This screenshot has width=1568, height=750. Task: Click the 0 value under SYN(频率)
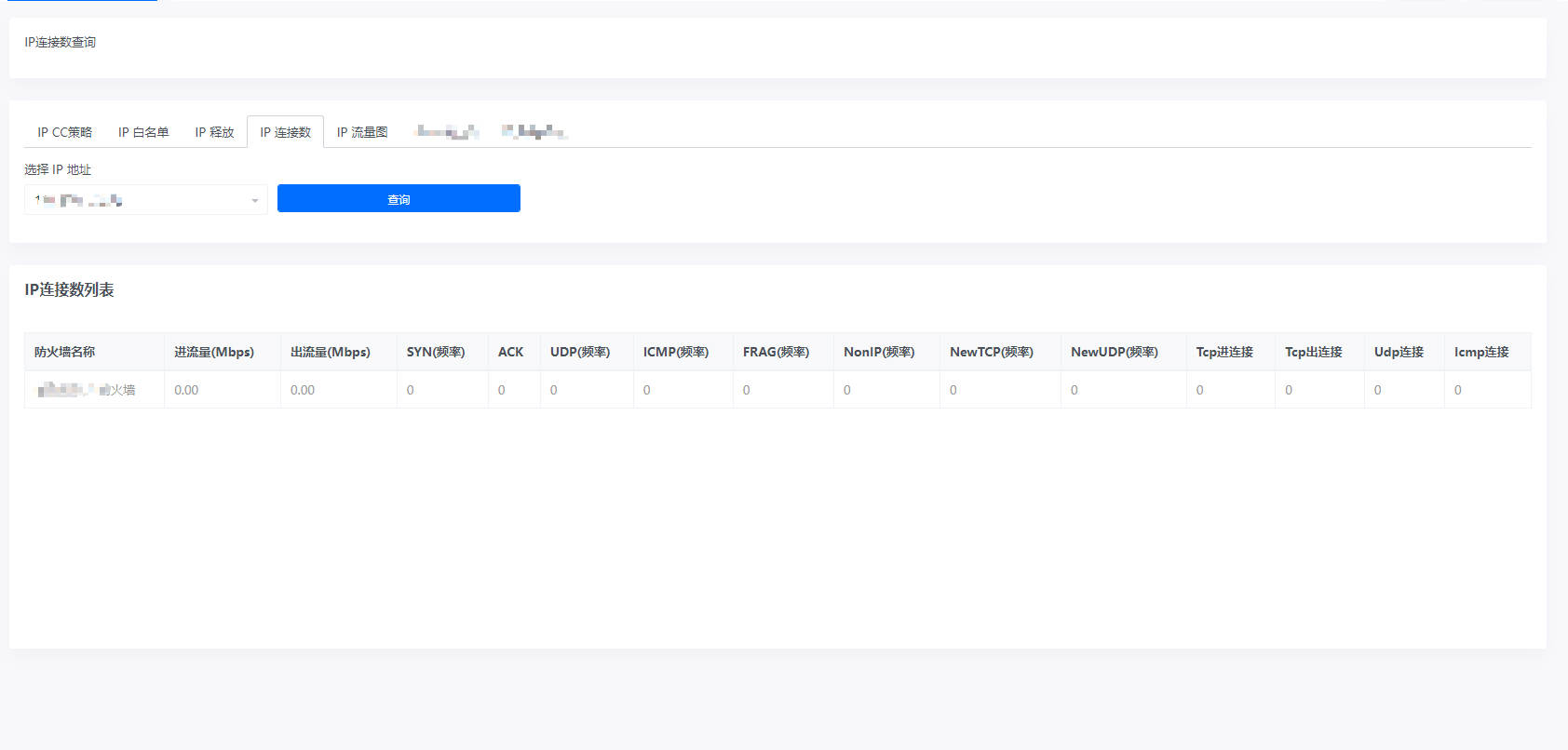click(x=411, y=390)
